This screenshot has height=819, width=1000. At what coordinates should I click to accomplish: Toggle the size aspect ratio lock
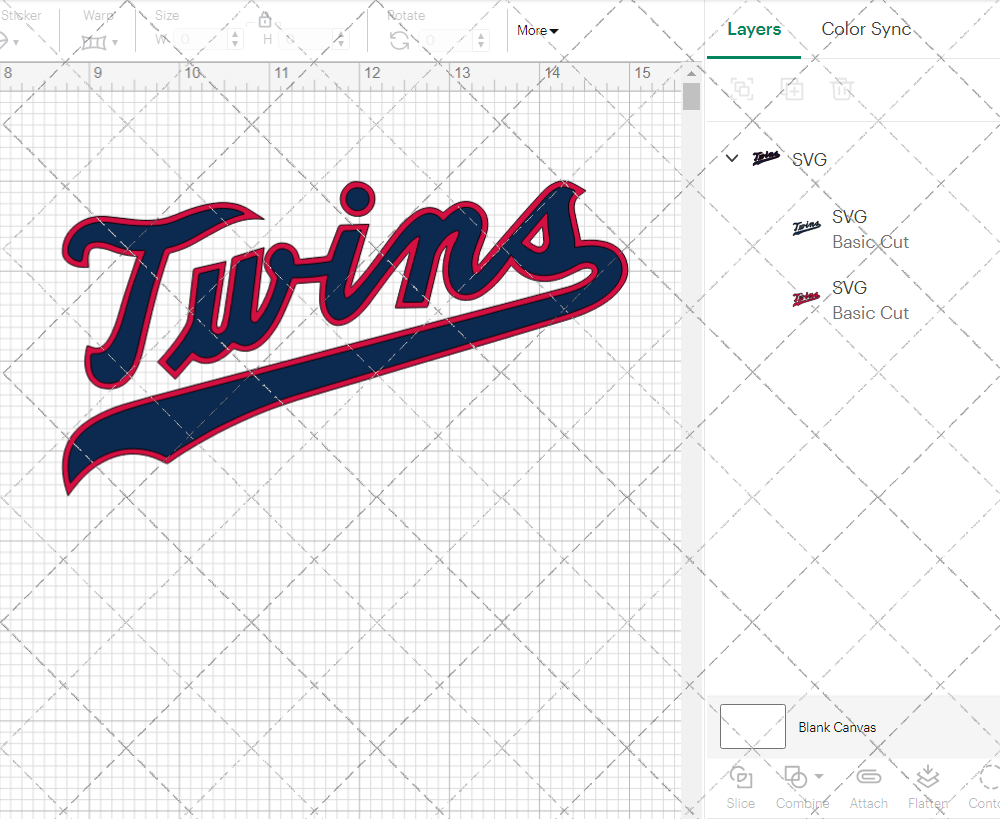point(265,21)
